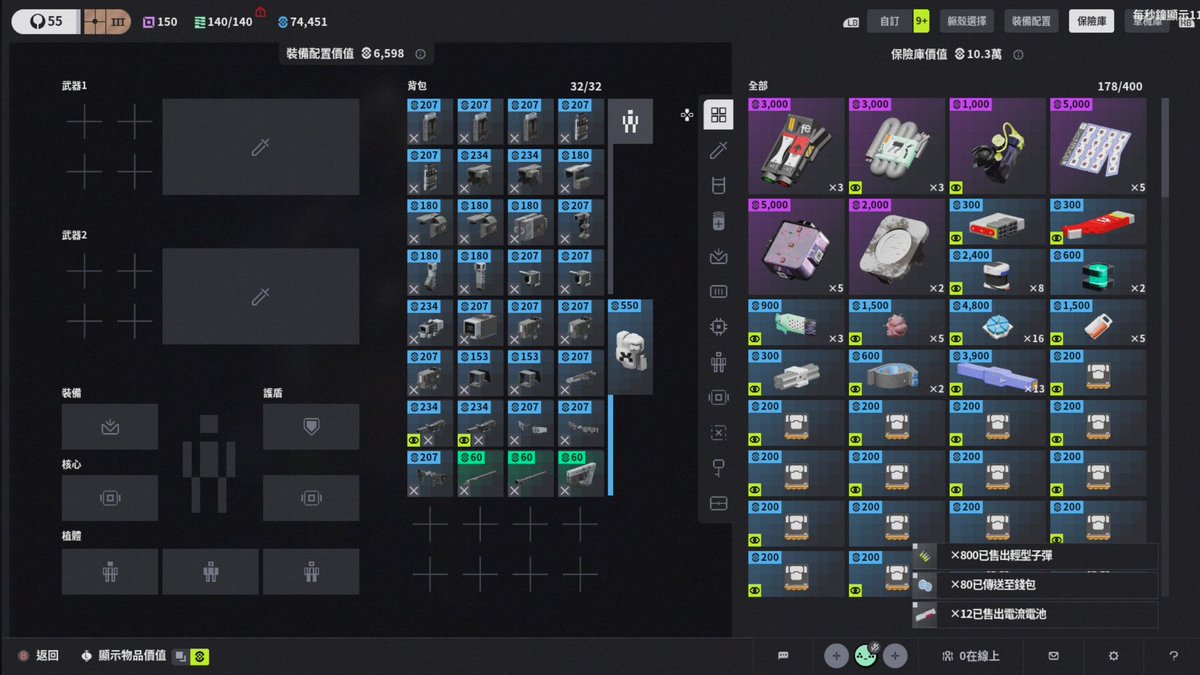1200x675 pixels.
Task: Click the ×800已售出輕型子彈 notification
Action: tap(1035, 556)
